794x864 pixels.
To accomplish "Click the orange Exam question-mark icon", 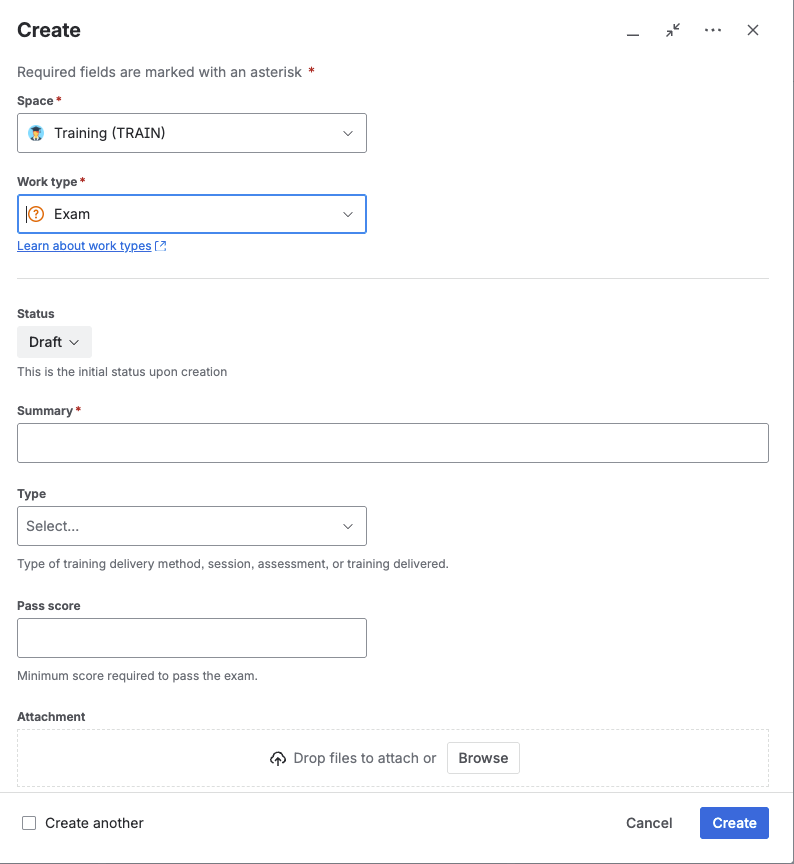I will (x=36, y=214).
